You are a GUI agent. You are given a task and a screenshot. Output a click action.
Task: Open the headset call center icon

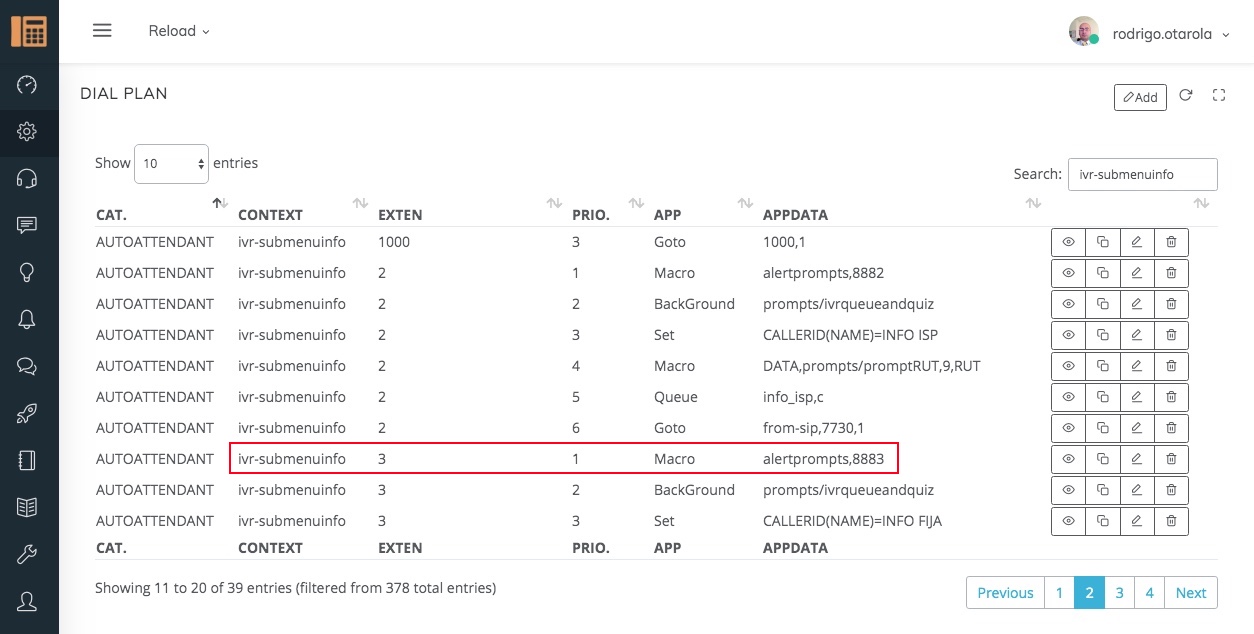click(x=28, y=178)
